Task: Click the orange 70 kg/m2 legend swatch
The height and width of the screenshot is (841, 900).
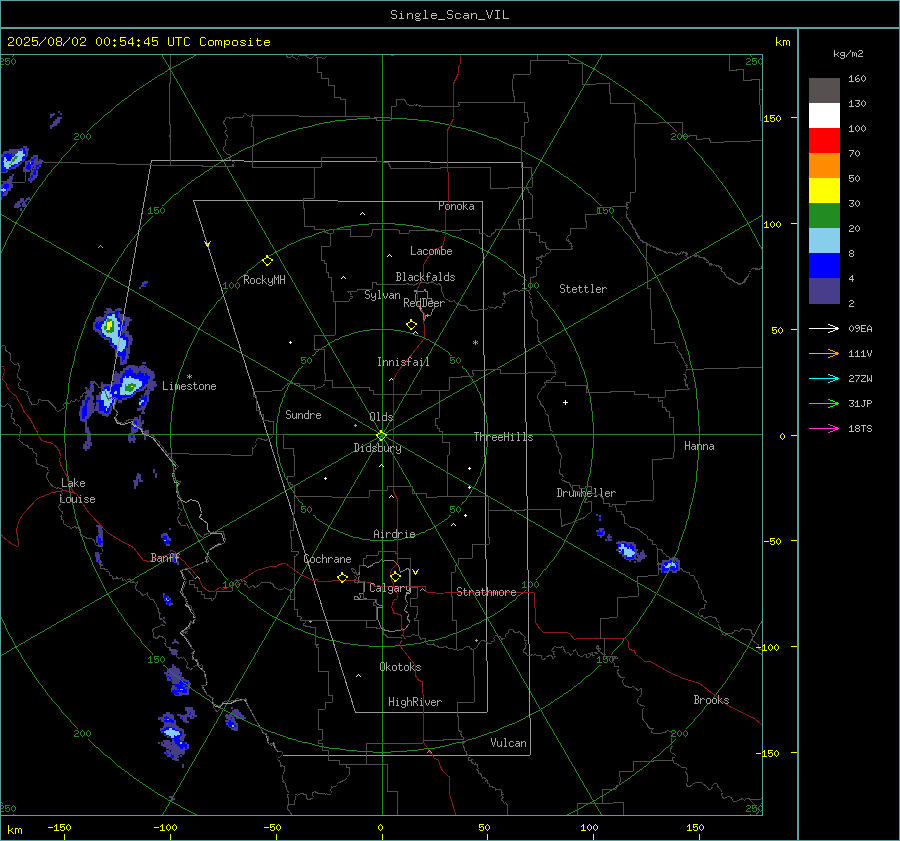Action: [x=824, y=165]
